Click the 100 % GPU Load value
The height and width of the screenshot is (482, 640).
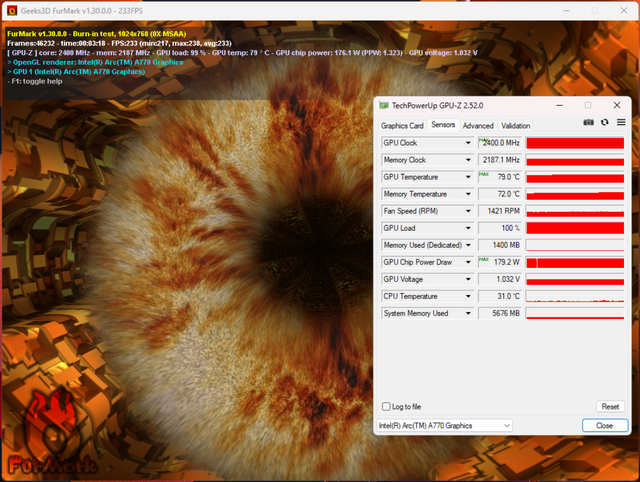500,228
